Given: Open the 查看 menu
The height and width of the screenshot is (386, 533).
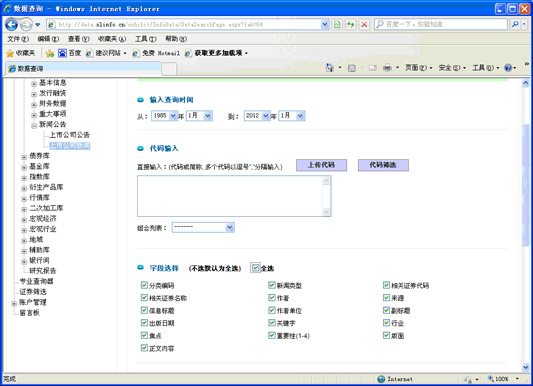Looking at the screenshot, I should coord(79,39).
